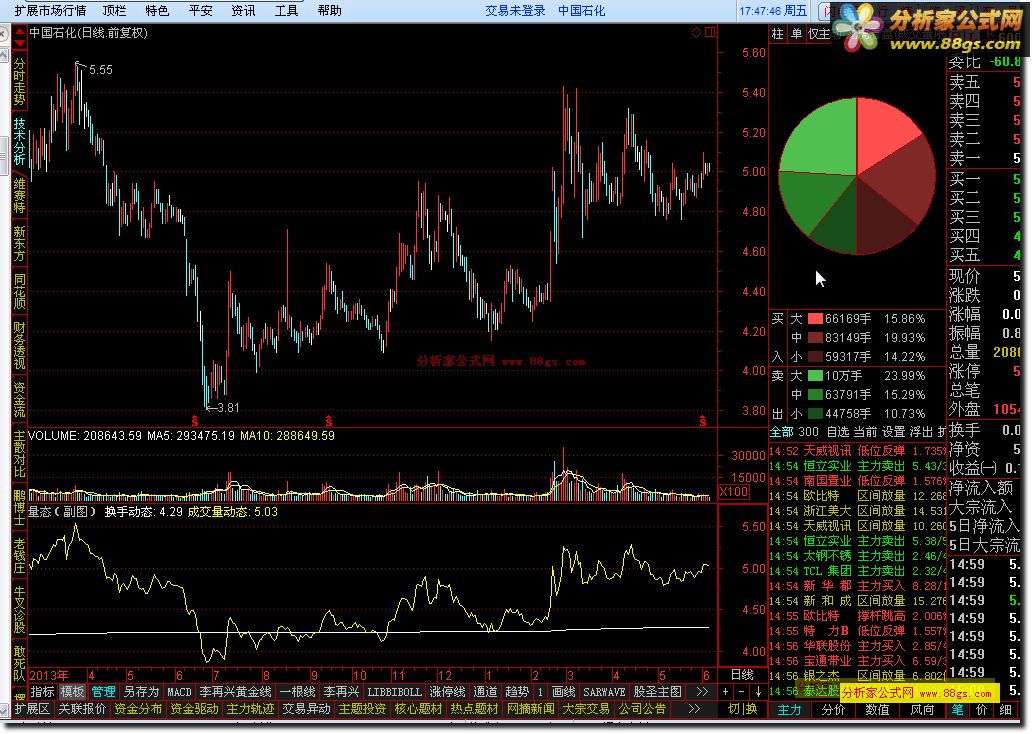The height and width of the screenshot is (734, 1032).
Task: Click the red 买入大 66169手 color swatch
Action: [x=815, y=319]
